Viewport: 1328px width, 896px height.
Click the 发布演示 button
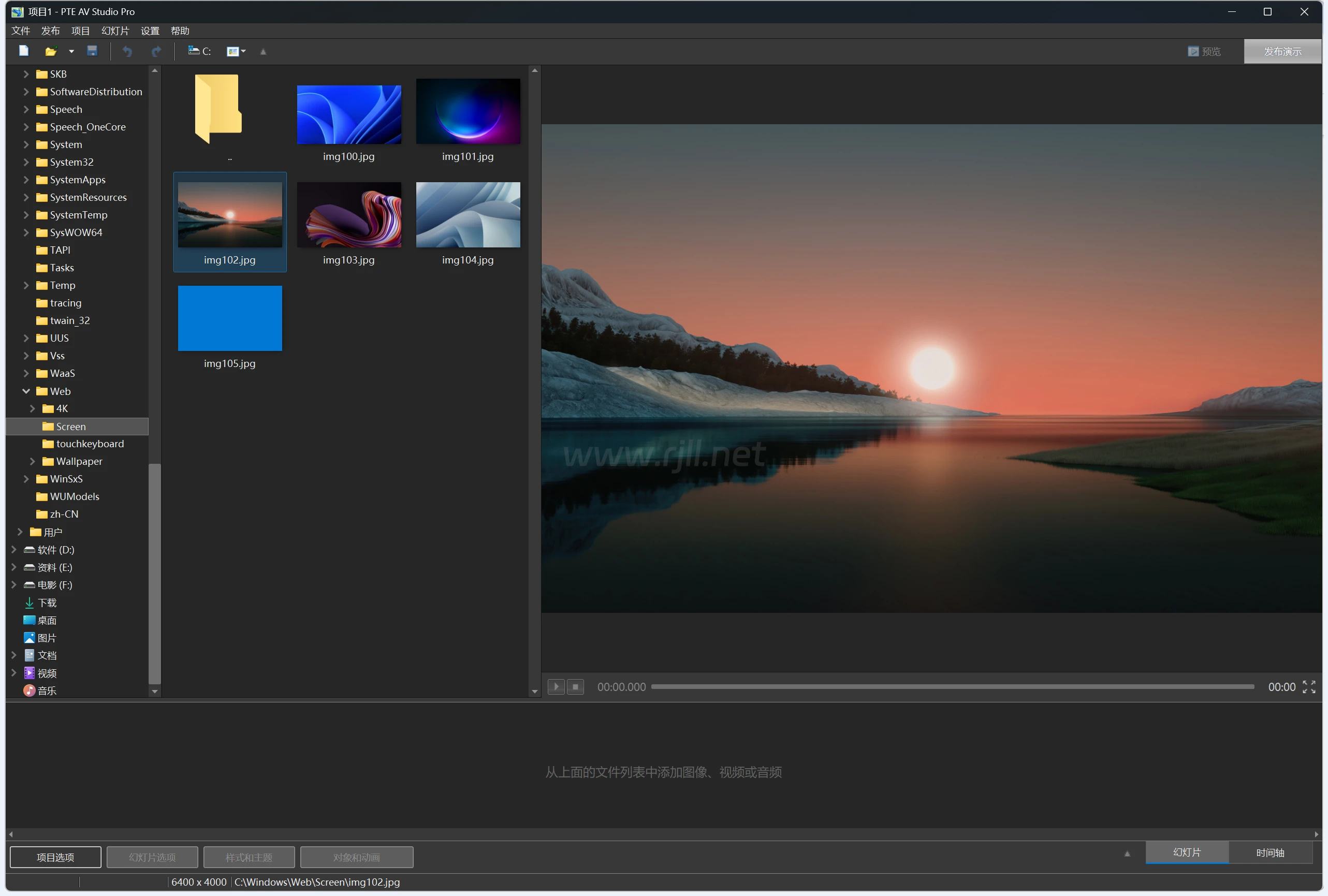pyautogui.click(x=1282, y=51)
